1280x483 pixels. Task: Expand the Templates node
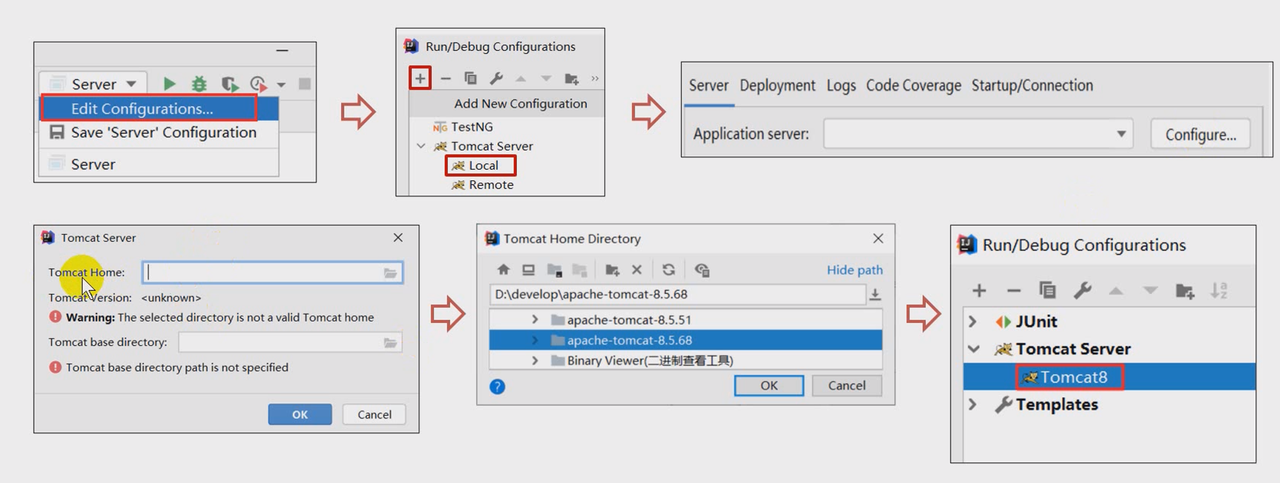click(x=973, y=404)
